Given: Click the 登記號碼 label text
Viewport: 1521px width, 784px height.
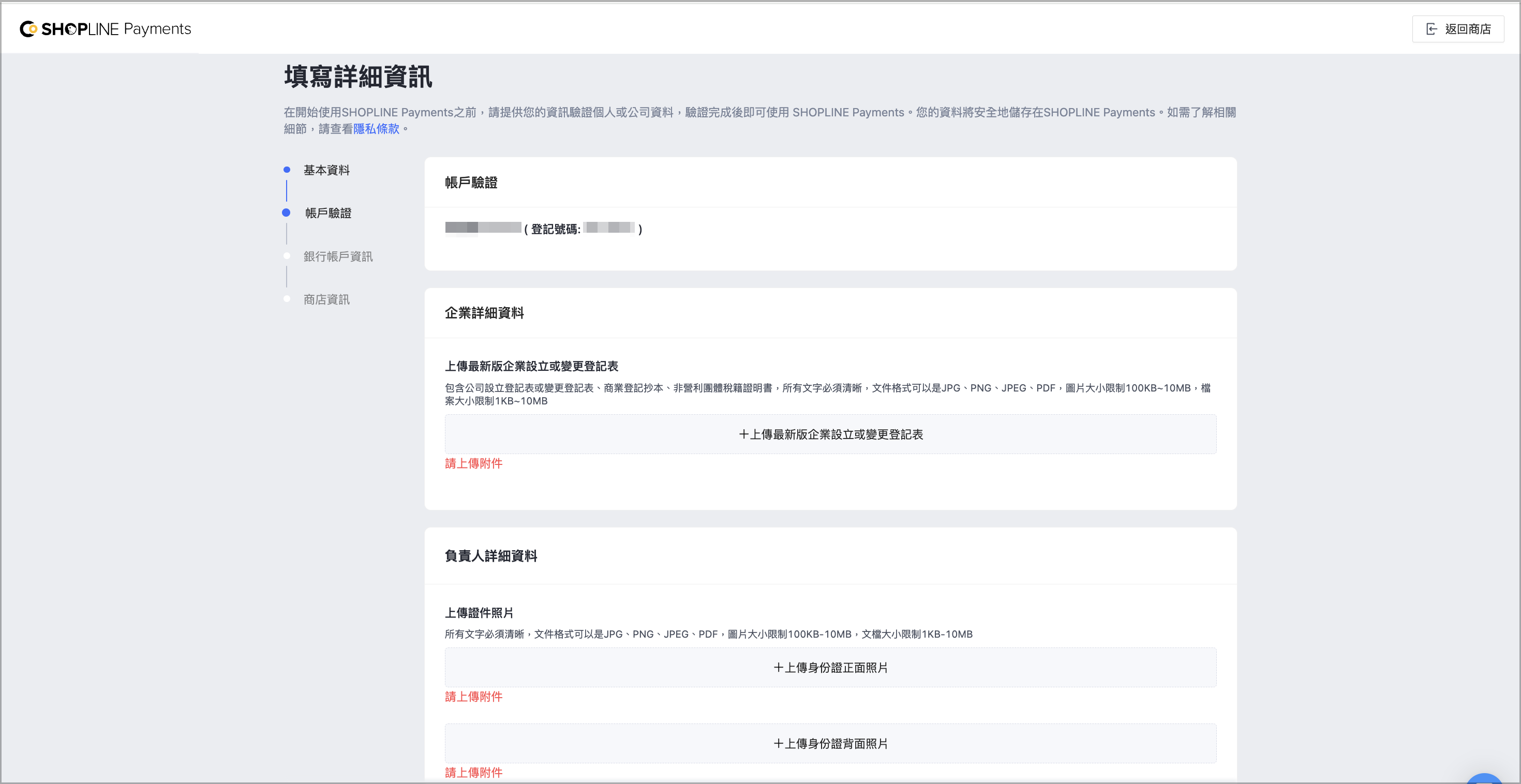Looking at the screenshot, I should [x=556, y=229].
